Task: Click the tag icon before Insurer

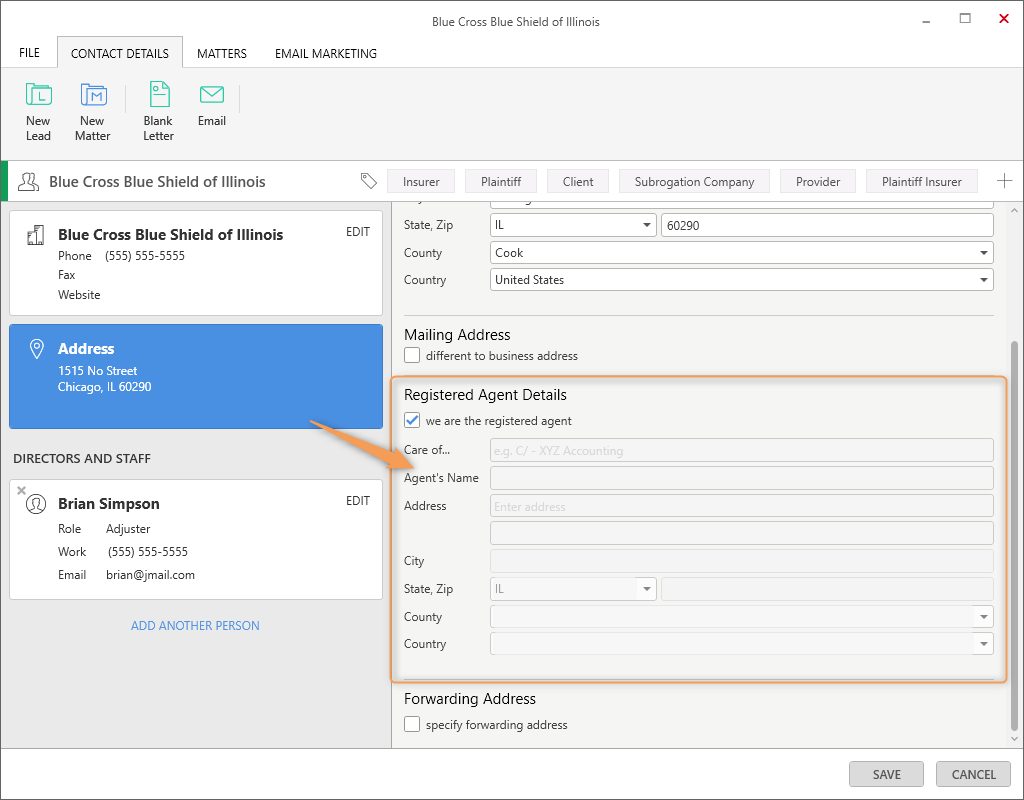Action: click(x=368, y=181)
